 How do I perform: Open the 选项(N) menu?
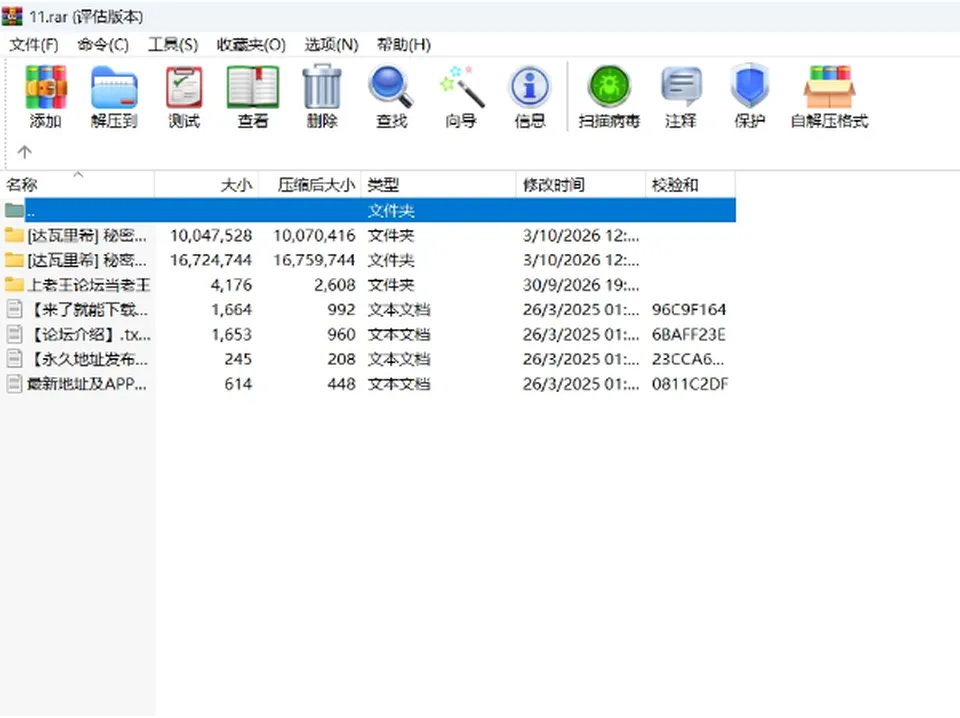click(331, 45)
